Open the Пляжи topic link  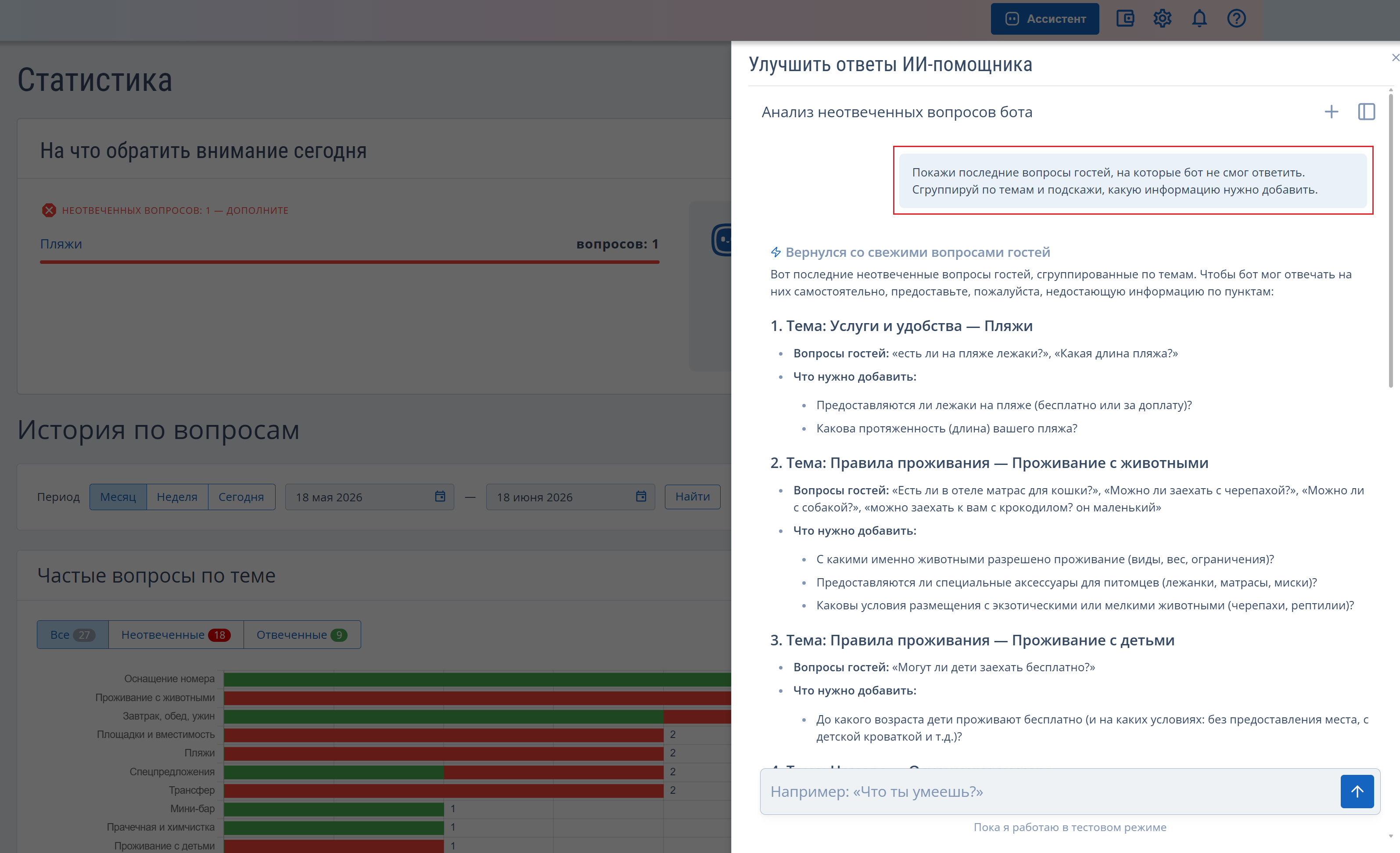tap(61, 244)
